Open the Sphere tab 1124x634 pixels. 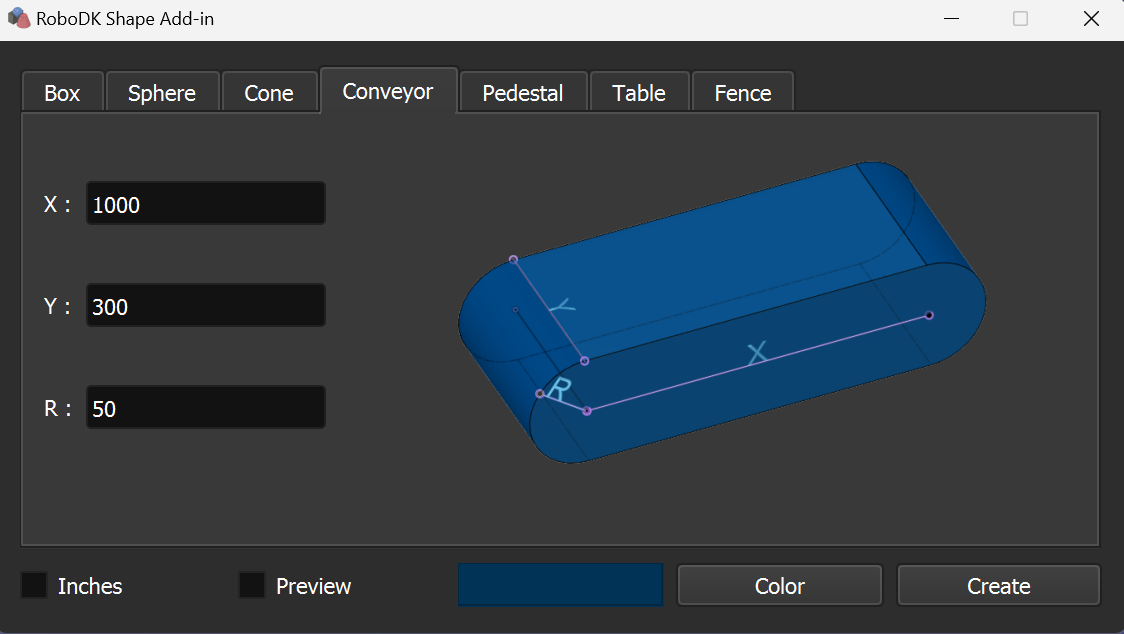coord(161,93)
